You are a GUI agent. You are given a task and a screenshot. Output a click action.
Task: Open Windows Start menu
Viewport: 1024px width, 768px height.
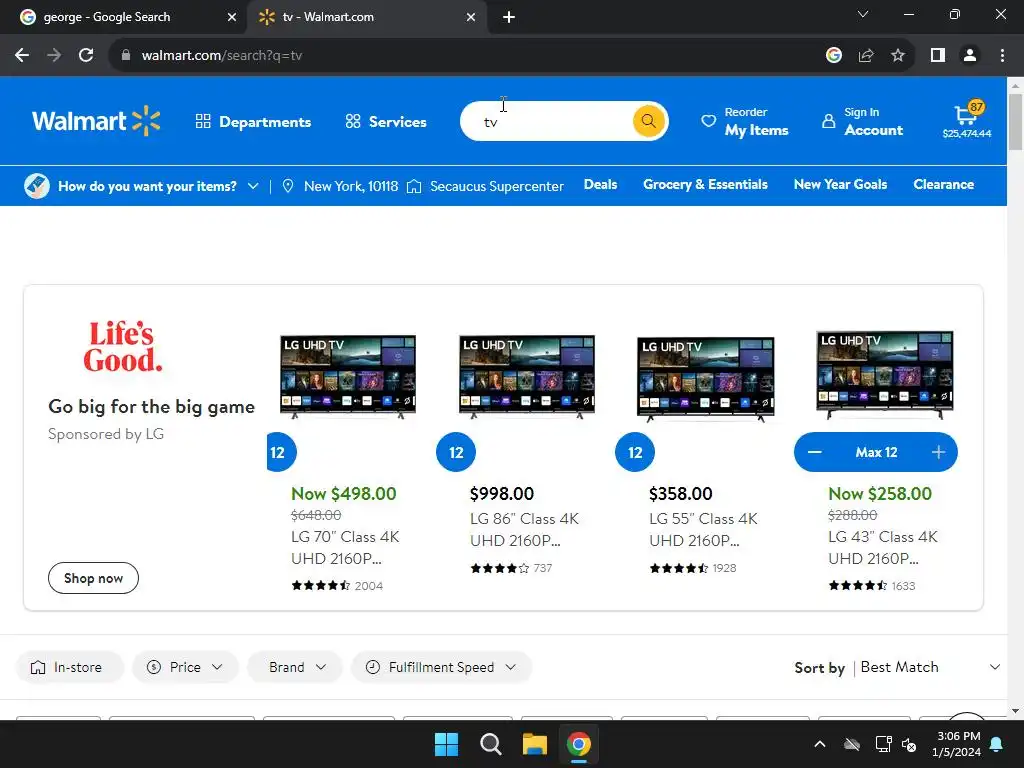(447, 744)
